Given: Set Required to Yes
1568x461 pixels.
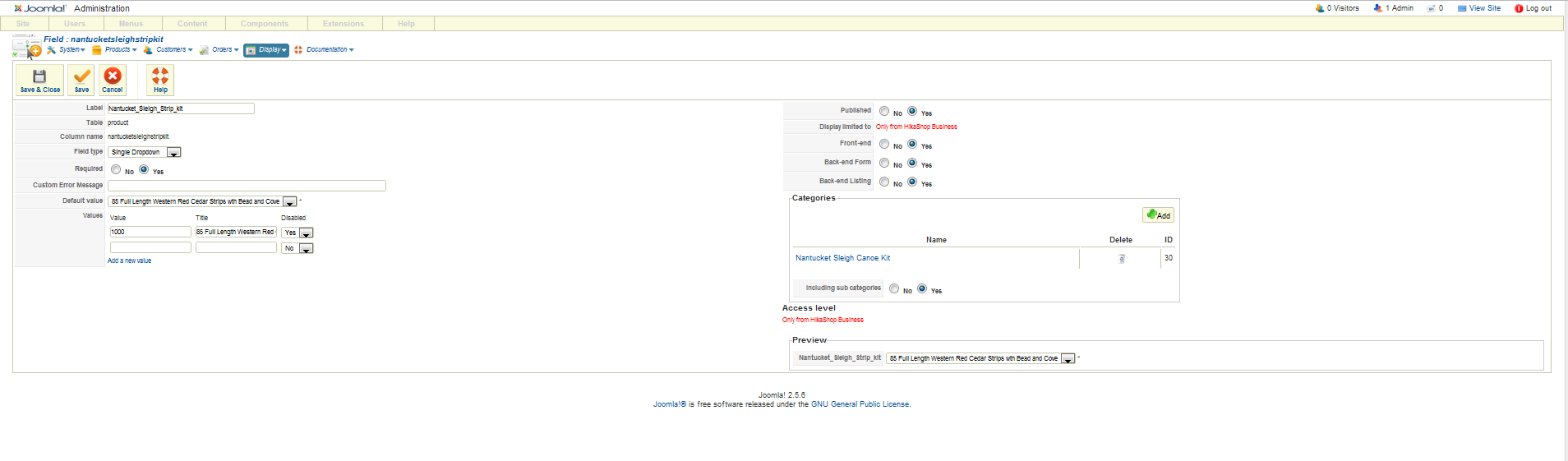Looking at the screenshot, I should (x=144, y=169).
